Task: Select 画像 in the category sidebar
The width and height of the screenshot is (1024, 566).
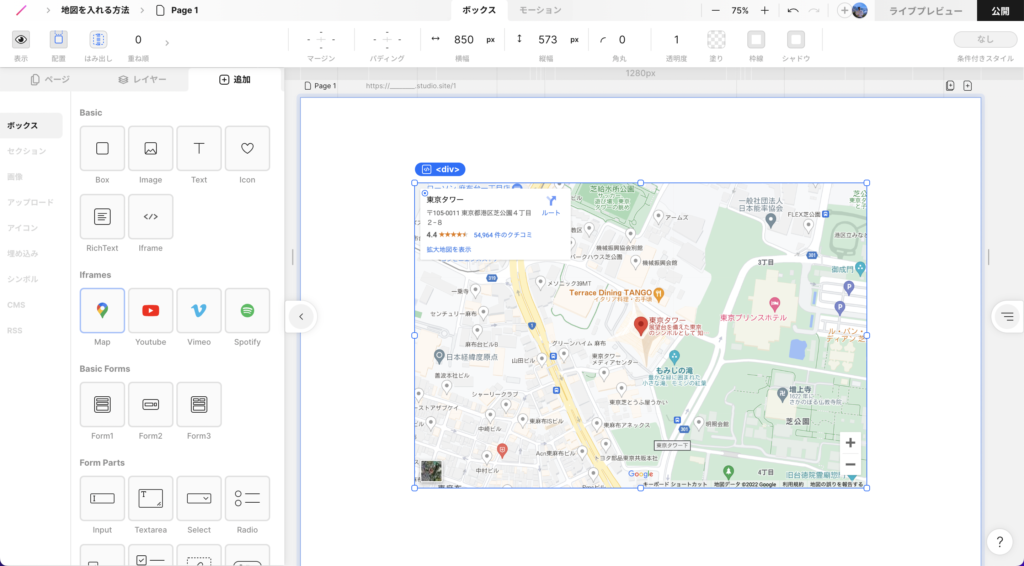Action: click(14, 176)
